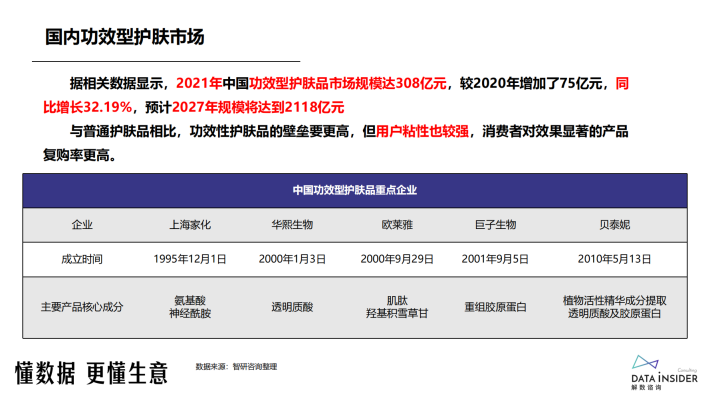Click the 上海家化 company cell
Image resolution: width=710 pixels, height=399 pixels.
click(x=190, y=225)
